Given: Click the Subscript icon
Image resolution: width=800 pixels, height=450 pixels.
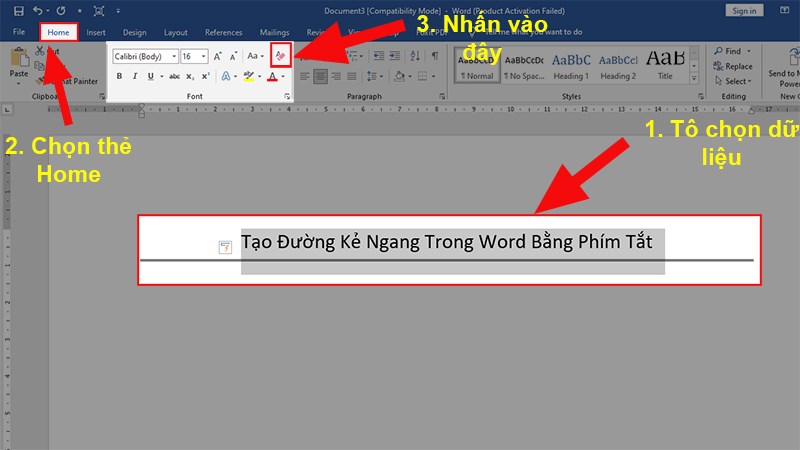Looking at the screenshot, I should (x=190, y=76).
